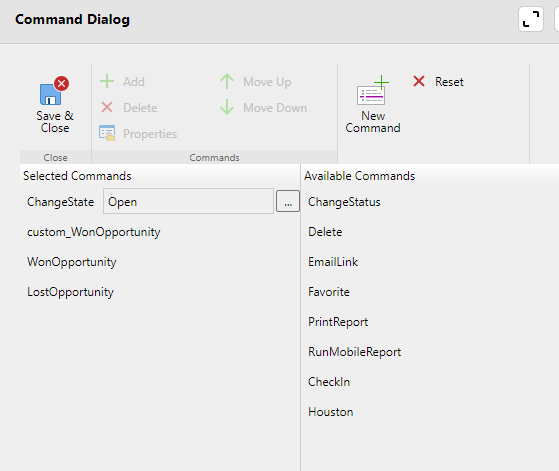Click the red Delete X icon in ribbon
559x471 pixels.
[x=107, y=107]
